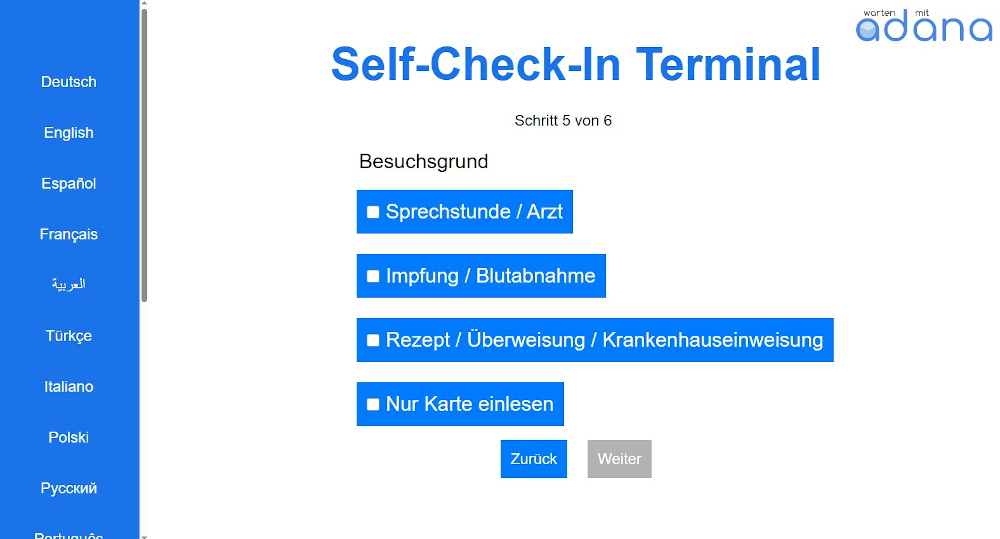
Task: Choose English in the language sidebar
Action: coord(69,133)
